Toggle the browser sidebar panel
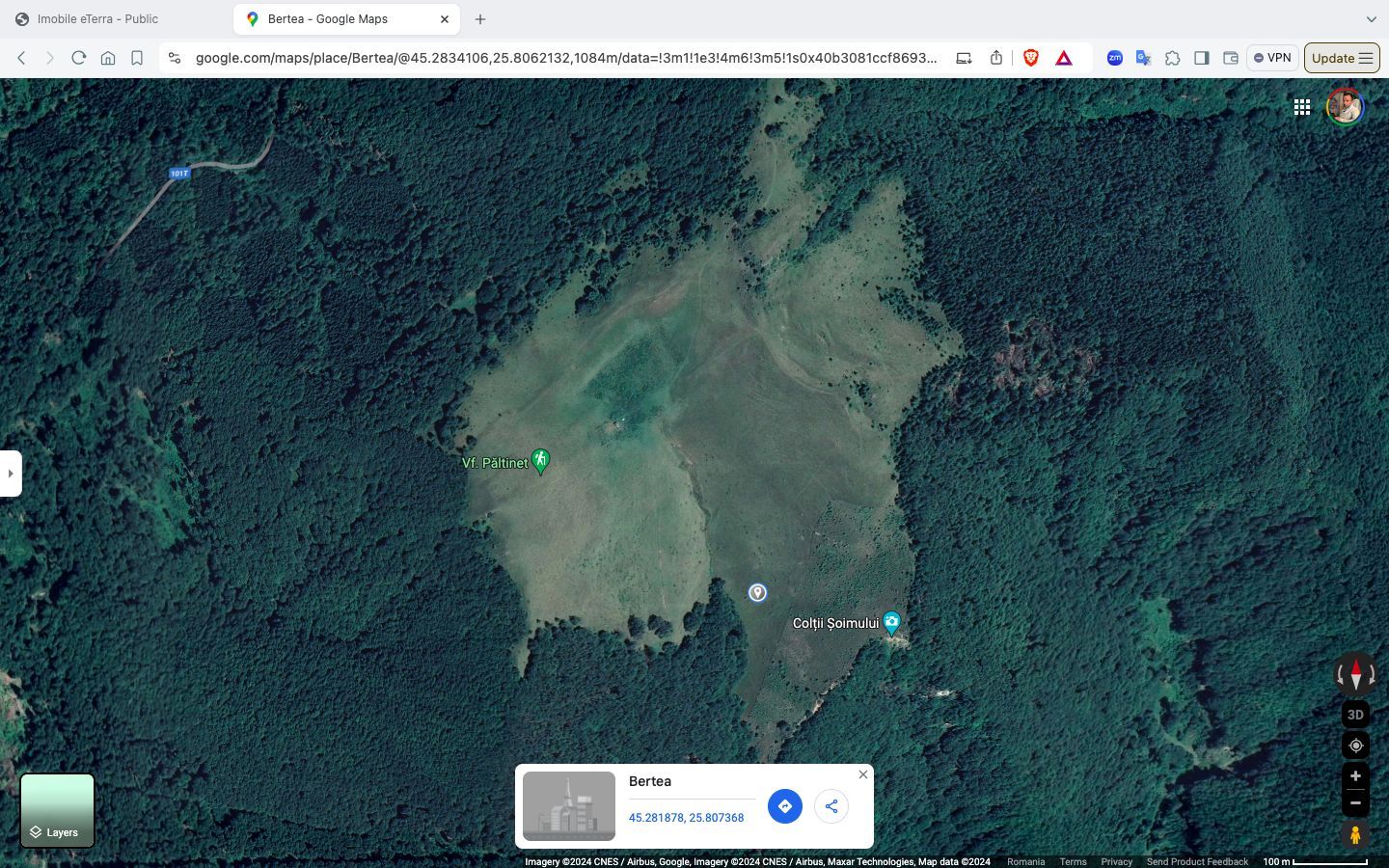 [1202, 58]
